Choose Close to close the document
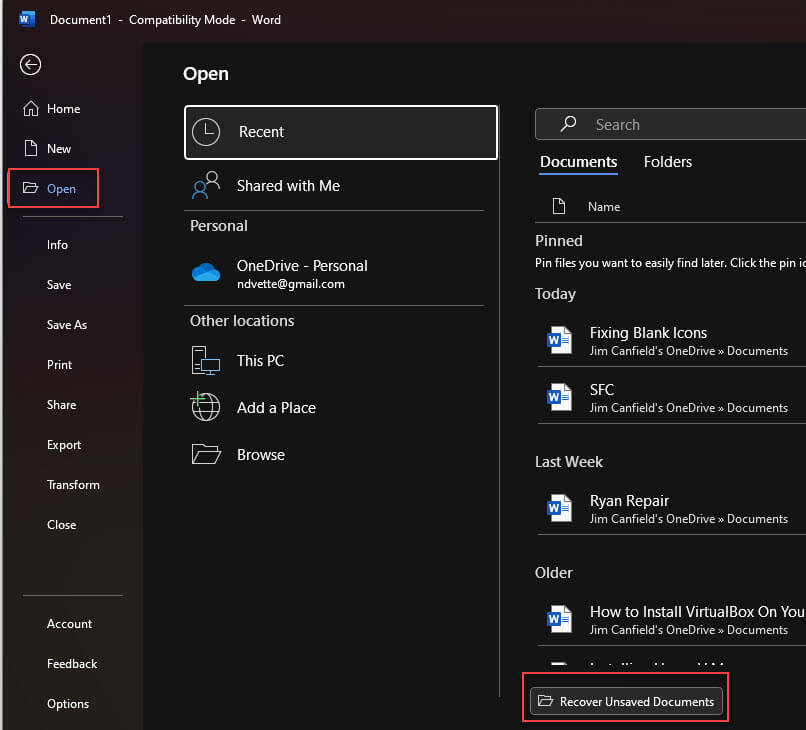 pyautogui.click(x=62, y=525)
